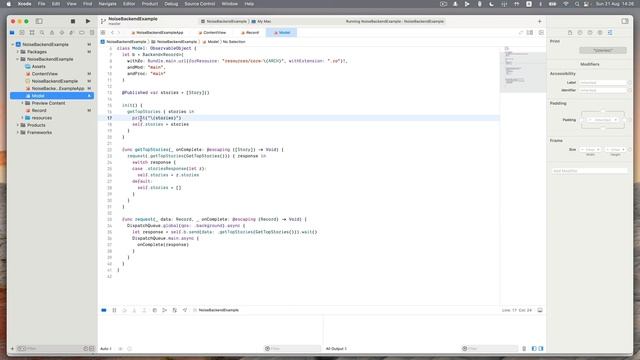Pause program execution in the debug bar

coord(114,310)
